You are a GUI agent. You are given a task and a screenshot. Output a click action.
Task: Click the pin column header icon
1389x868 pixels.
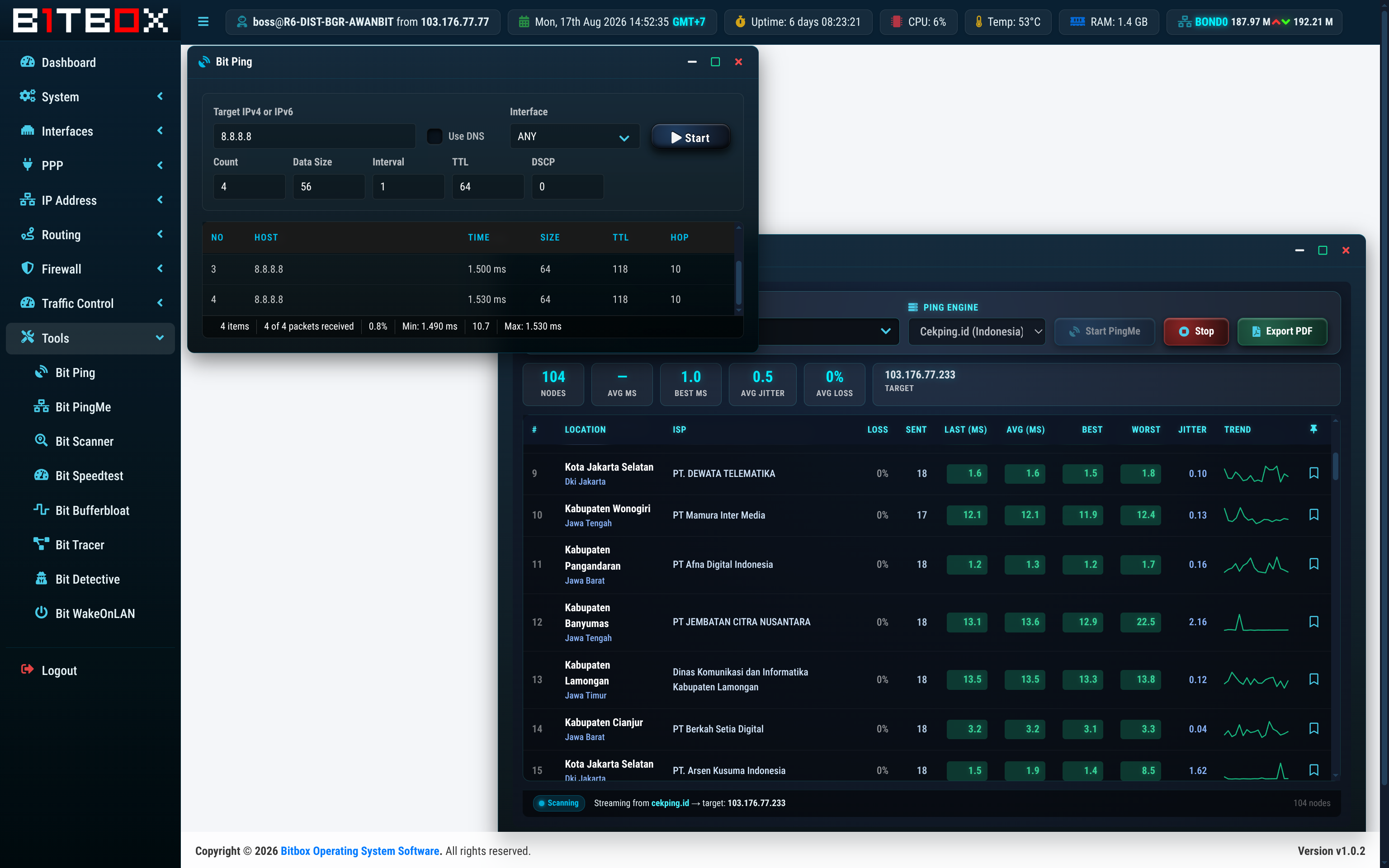point(1314,429)
